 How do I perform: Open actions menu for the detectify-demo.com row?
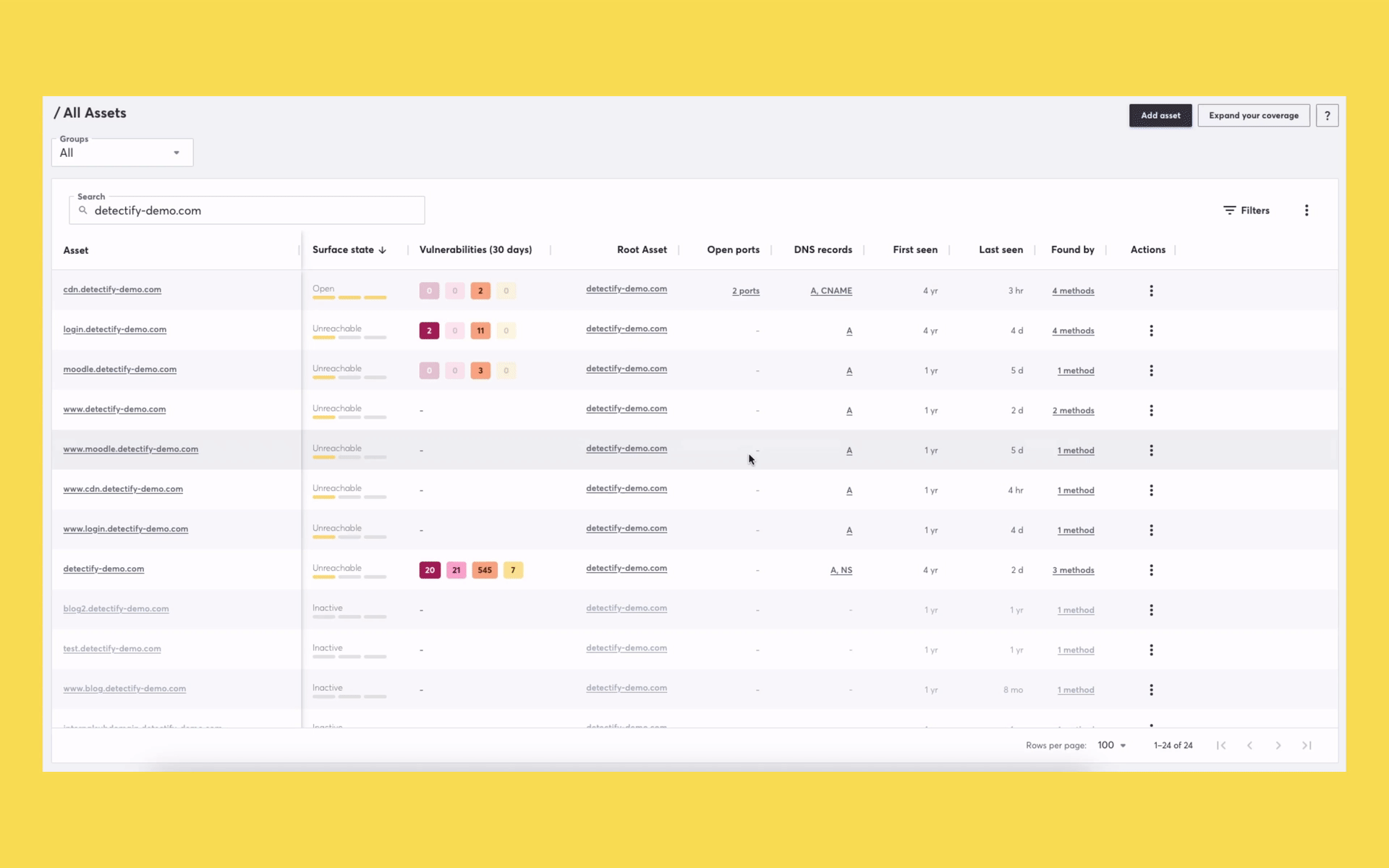(1151, 570)
